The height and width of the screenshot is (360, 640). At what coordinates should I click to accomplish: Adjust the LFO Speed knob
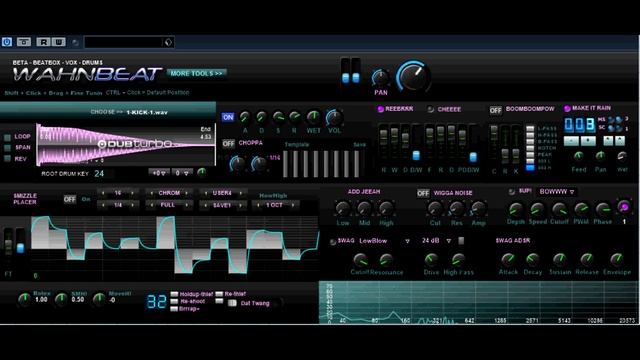pyautogui.click(x=537, y=209)
